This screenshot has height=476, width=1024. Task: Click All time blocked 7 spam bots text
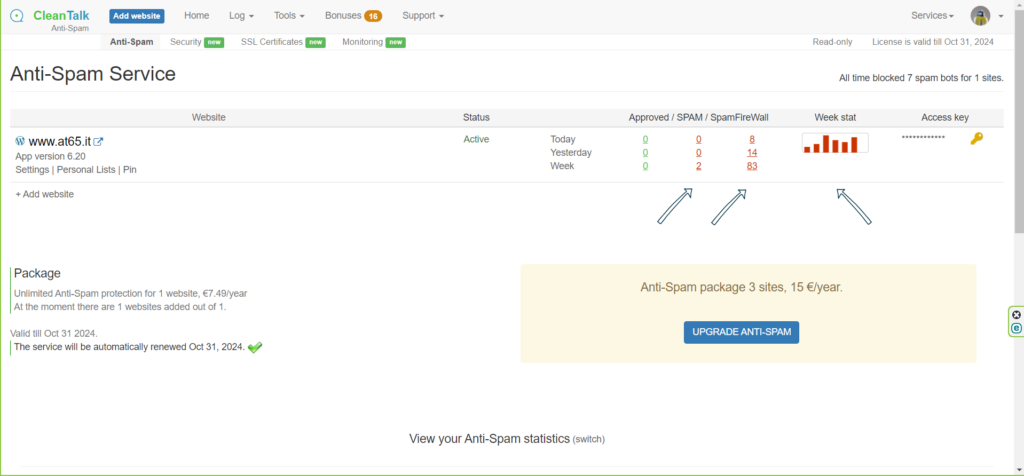(x=921, y=78)
